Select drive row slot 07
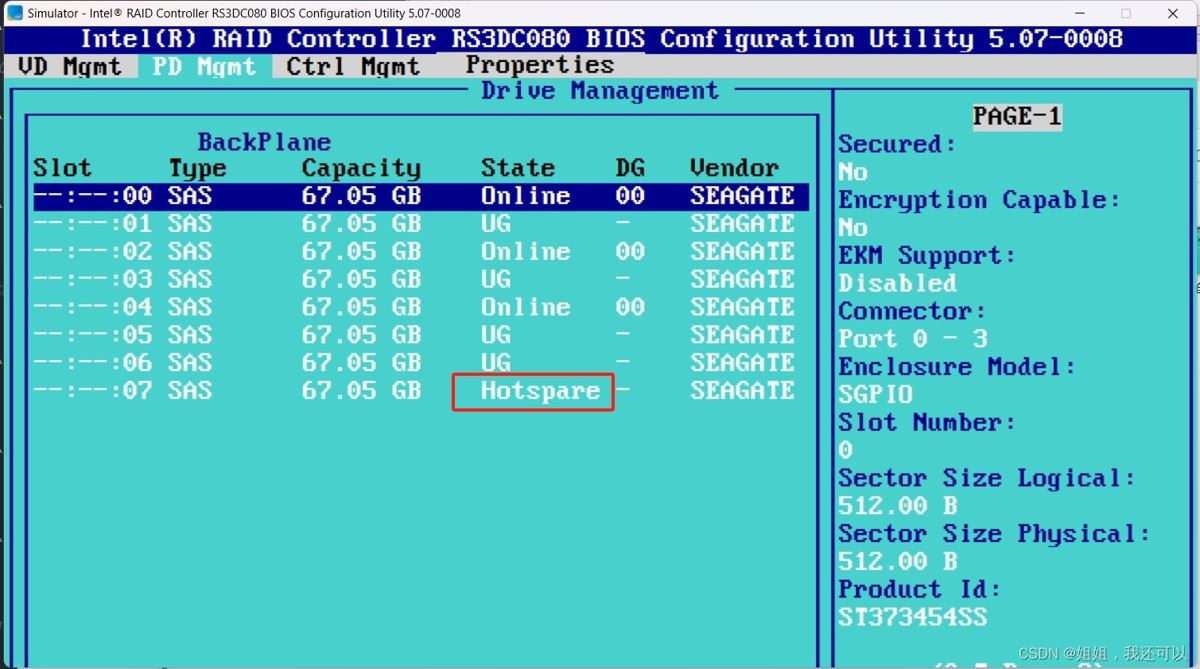The height and width of the screenshot is (669, 1200). pyautogui.click(x=420, y=391)
